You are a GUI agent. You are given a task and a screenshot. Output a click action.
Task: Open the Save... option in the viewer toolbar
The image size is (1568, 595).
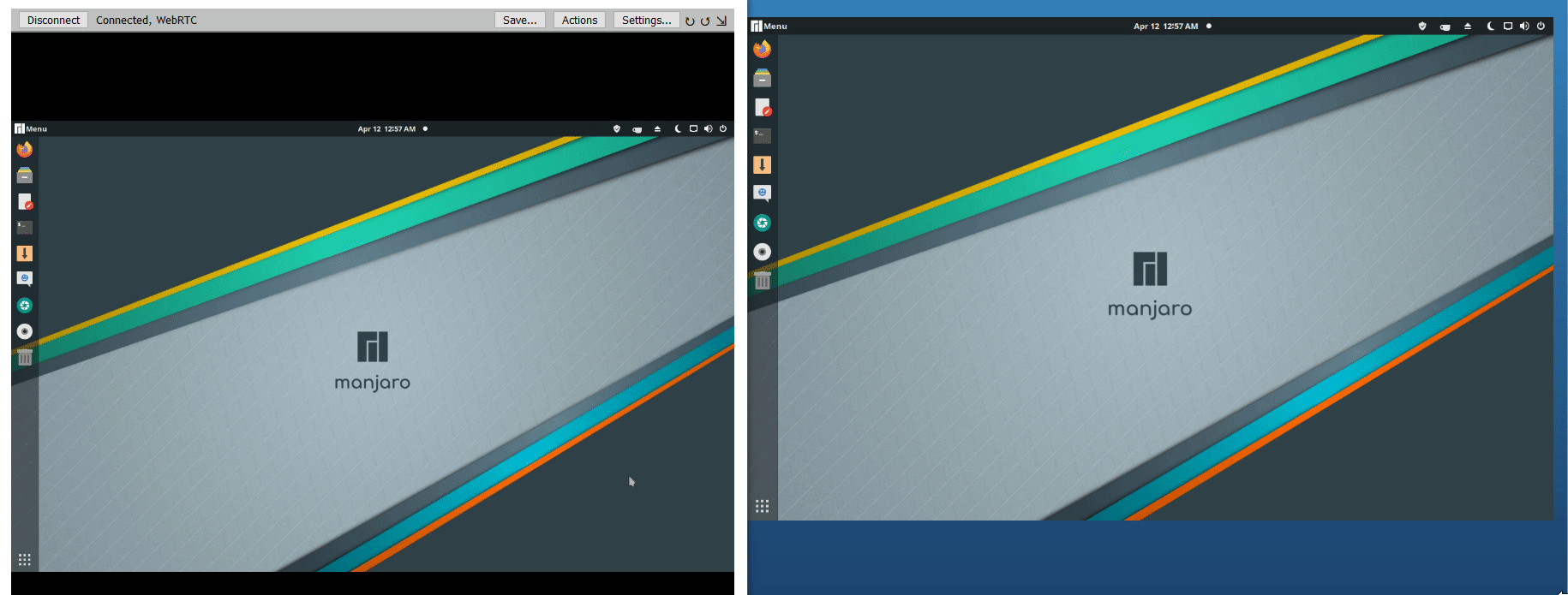519,20
